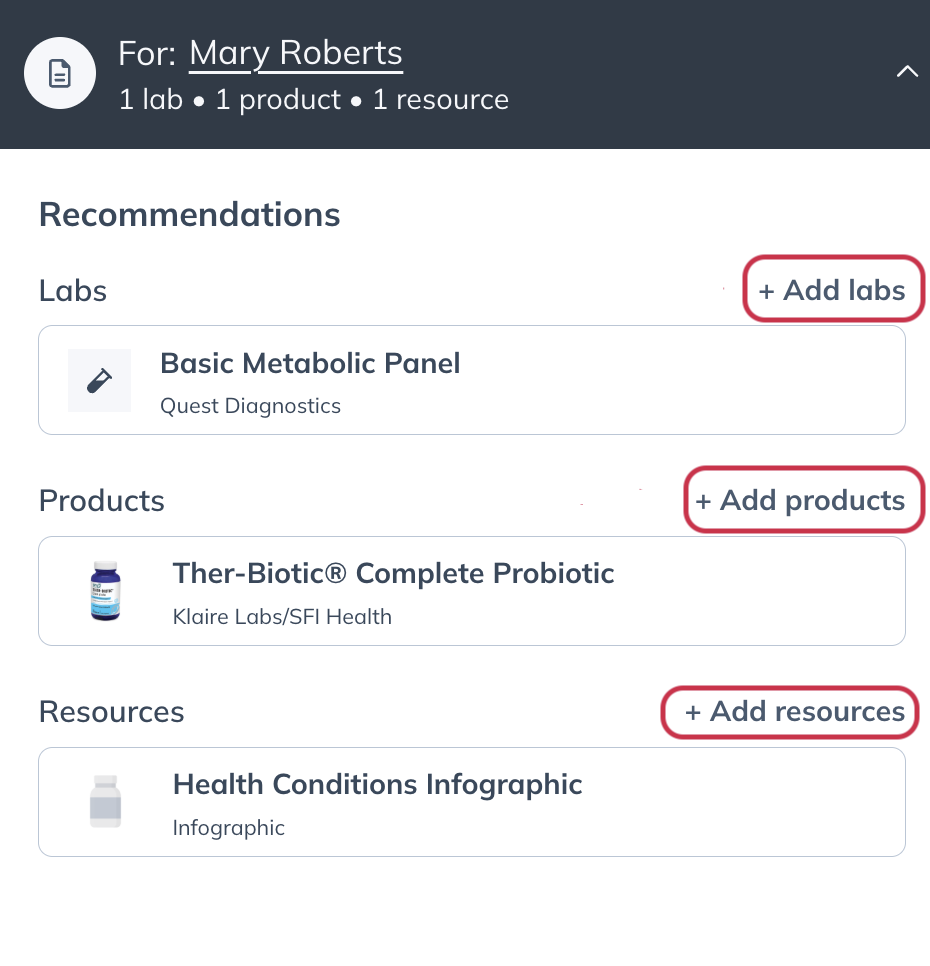930x966 pixels.
Task: Click the Health Conditions Infographic card
Action: coord(472,801)
